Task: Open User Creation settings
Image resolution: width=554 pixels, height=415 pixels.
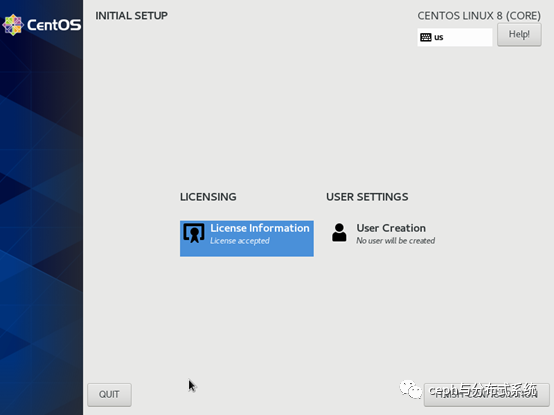Action: 383,234
